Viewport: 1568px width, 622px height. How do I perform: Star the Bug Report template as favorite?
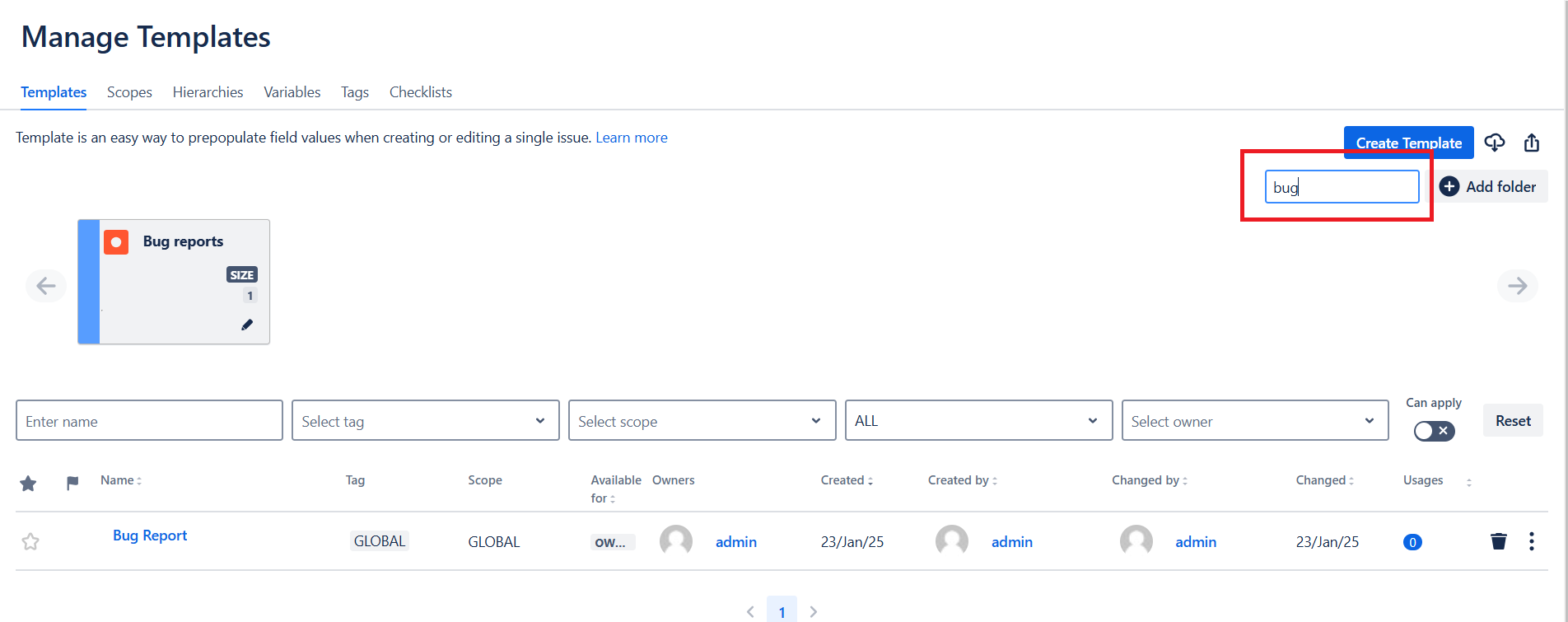(30, 541)
